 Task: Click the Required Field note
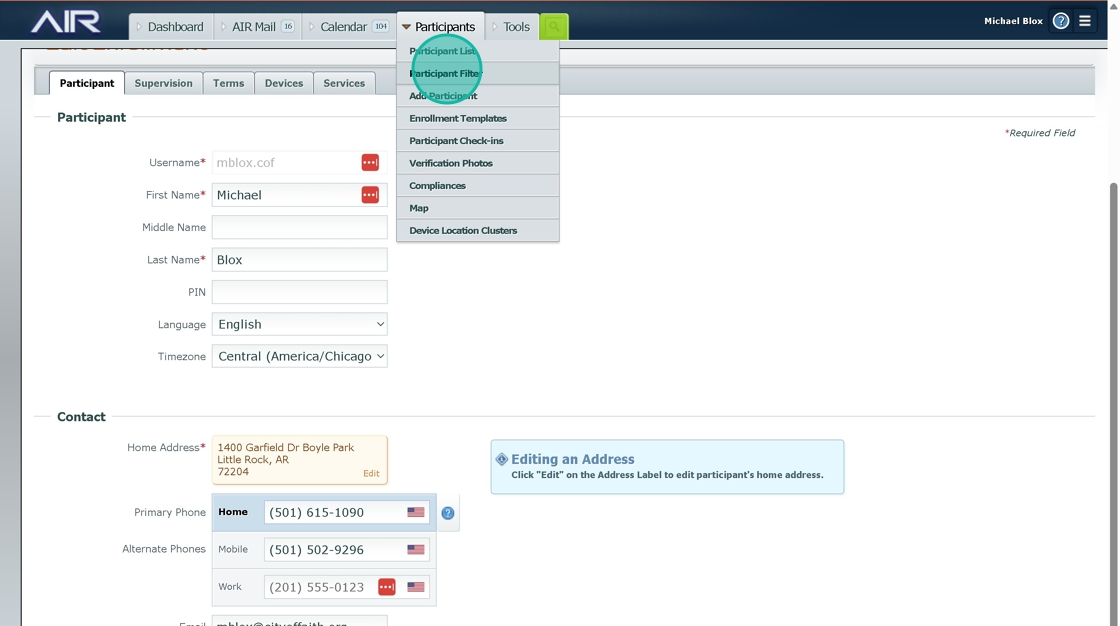(1039, 133)
